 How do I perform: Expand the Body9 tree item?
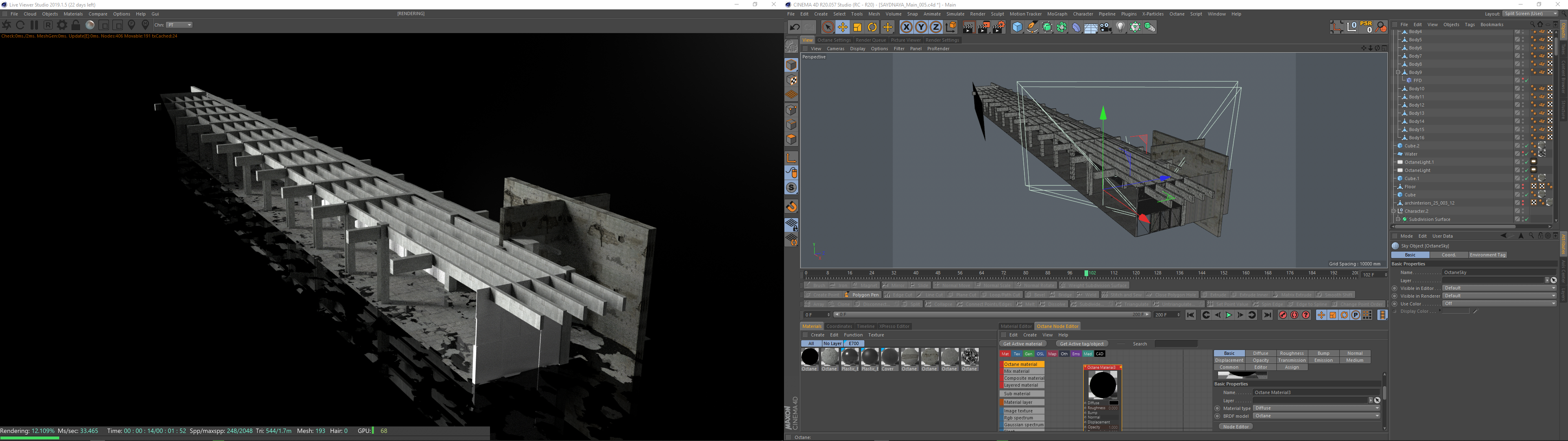click(1398, 73)
